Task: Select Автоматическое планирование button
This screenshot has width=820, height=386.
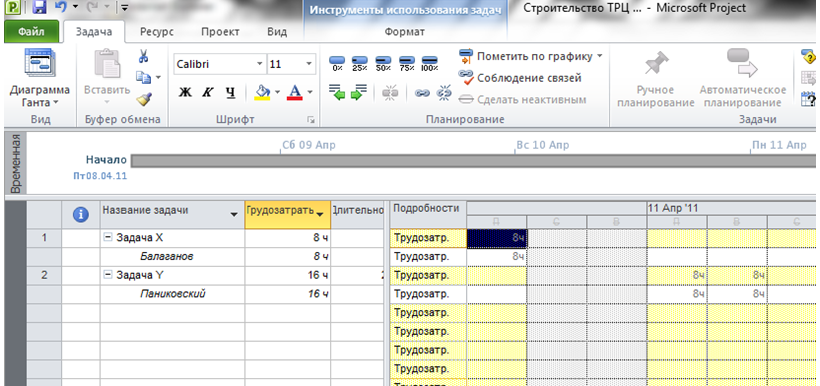Action: tap(743, 79)
